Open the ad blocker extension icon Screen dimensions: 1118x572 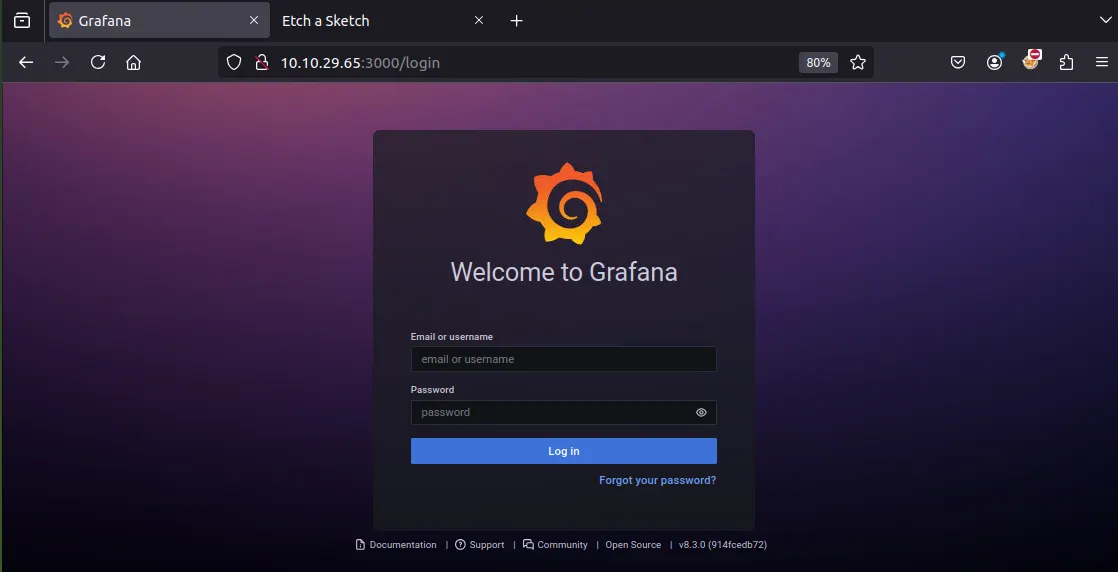[x=1031, y=60]
